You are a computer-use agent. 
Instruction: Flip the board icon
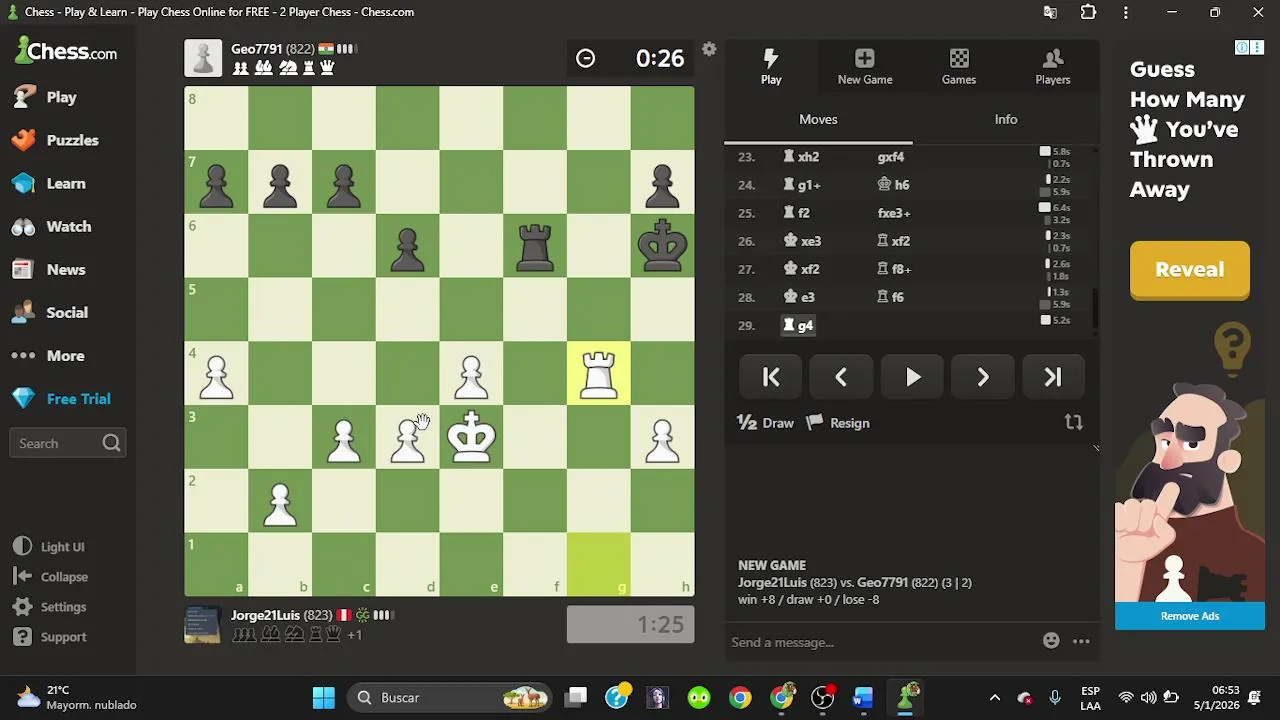pos(1073,423)
